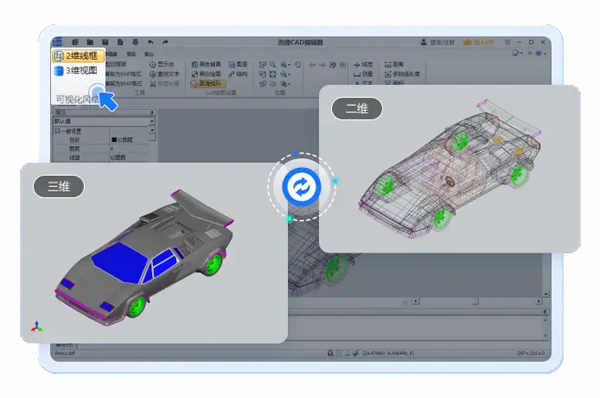Click the undo arrow in the title bar
This screenshot has height=398, width=600.
151,42
